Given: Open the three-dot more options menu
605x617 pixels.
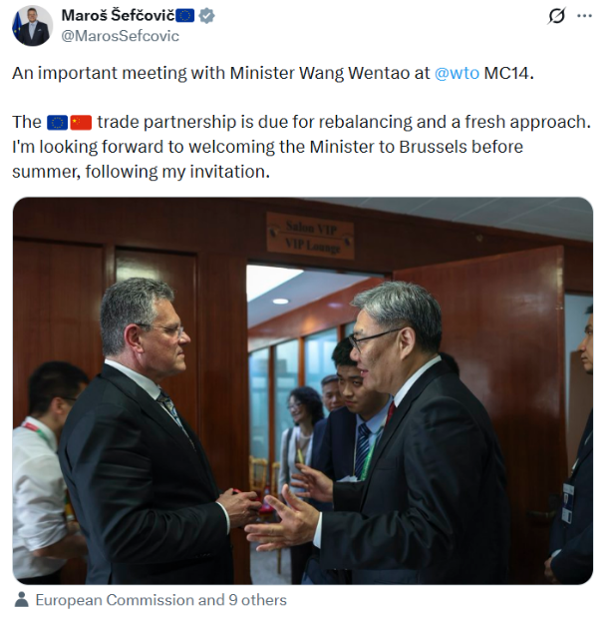Looking at the screenshot, I should 584,16.
